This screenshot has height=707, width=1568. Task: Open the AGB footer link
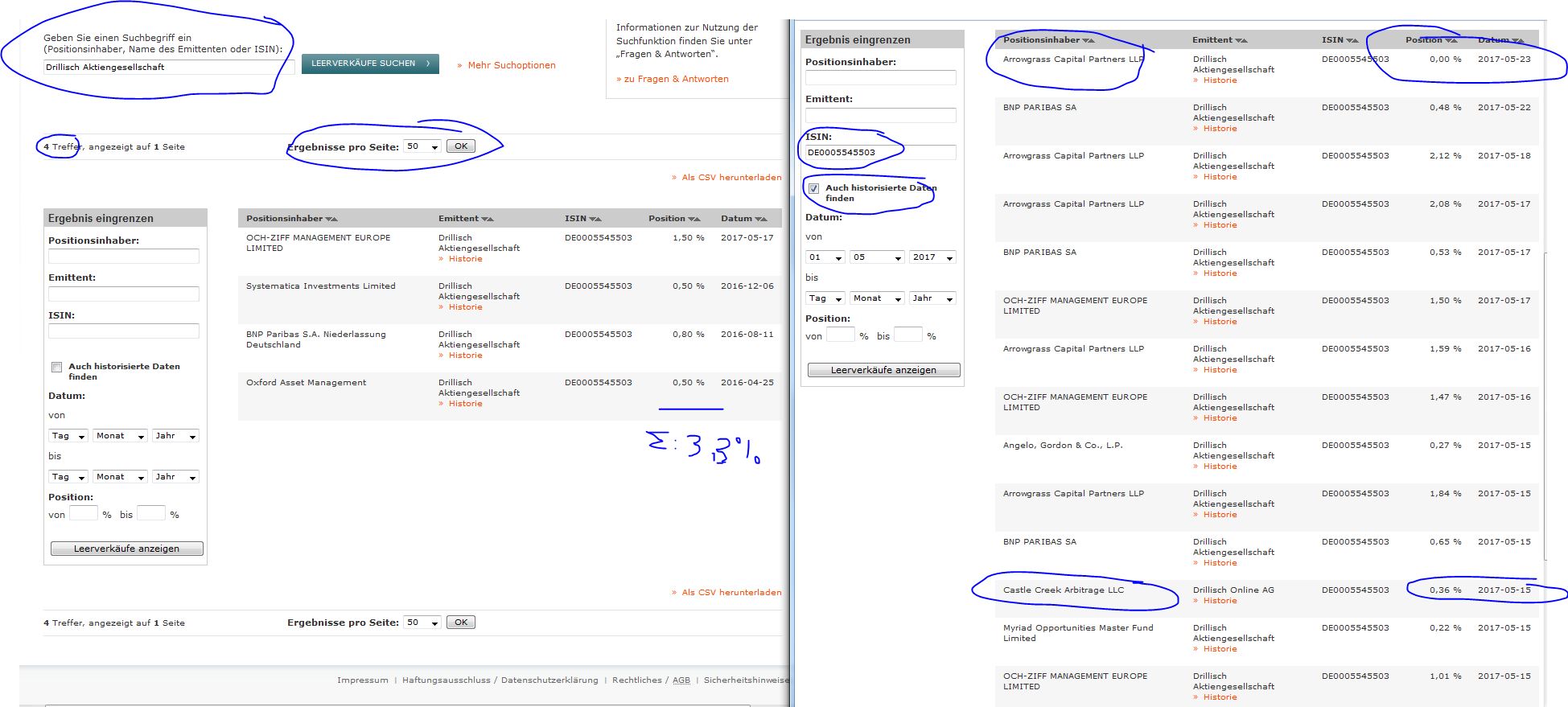click(x=681, y=680)
